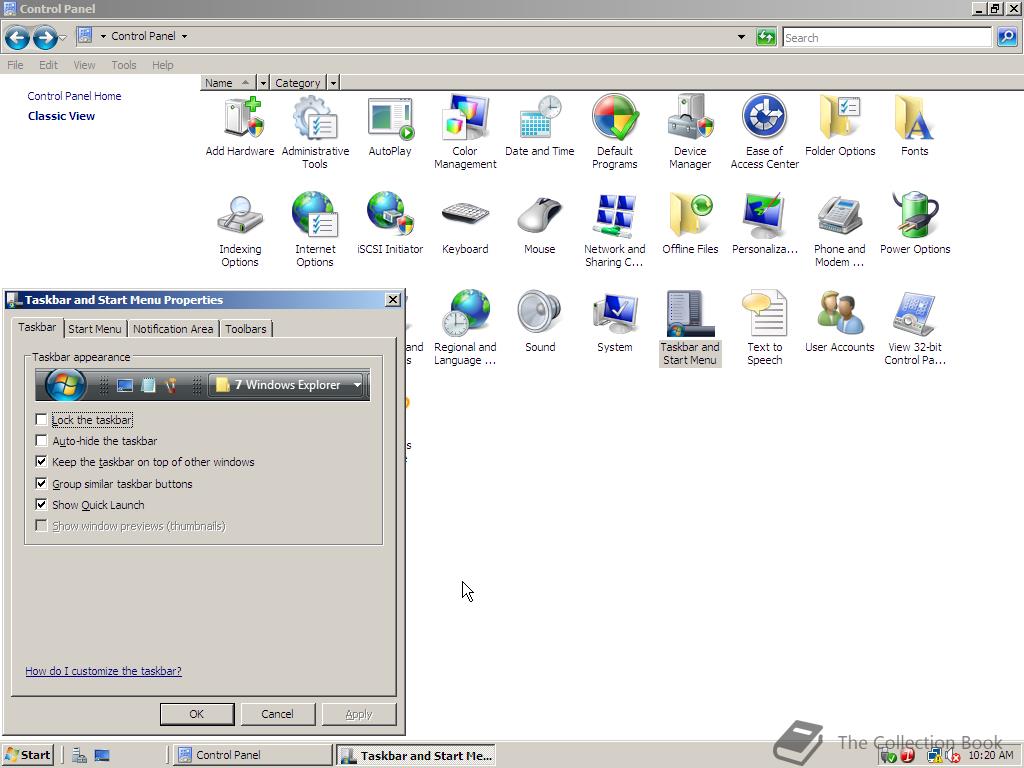This screenshot has height=768, width=1024.
Task: Click OK in Taskbar properties dialog
Action: tap(197, 714)
